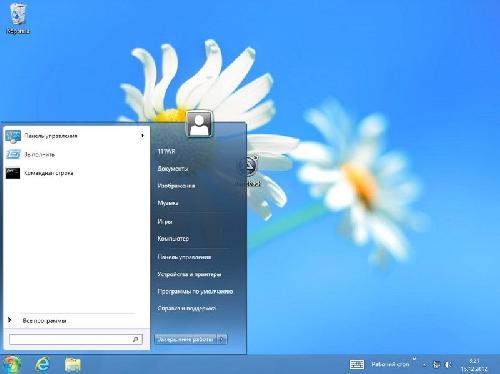Click the Завершение работы (Shut down) button
This screenshot has width=500, height=374.
(186, 339)
